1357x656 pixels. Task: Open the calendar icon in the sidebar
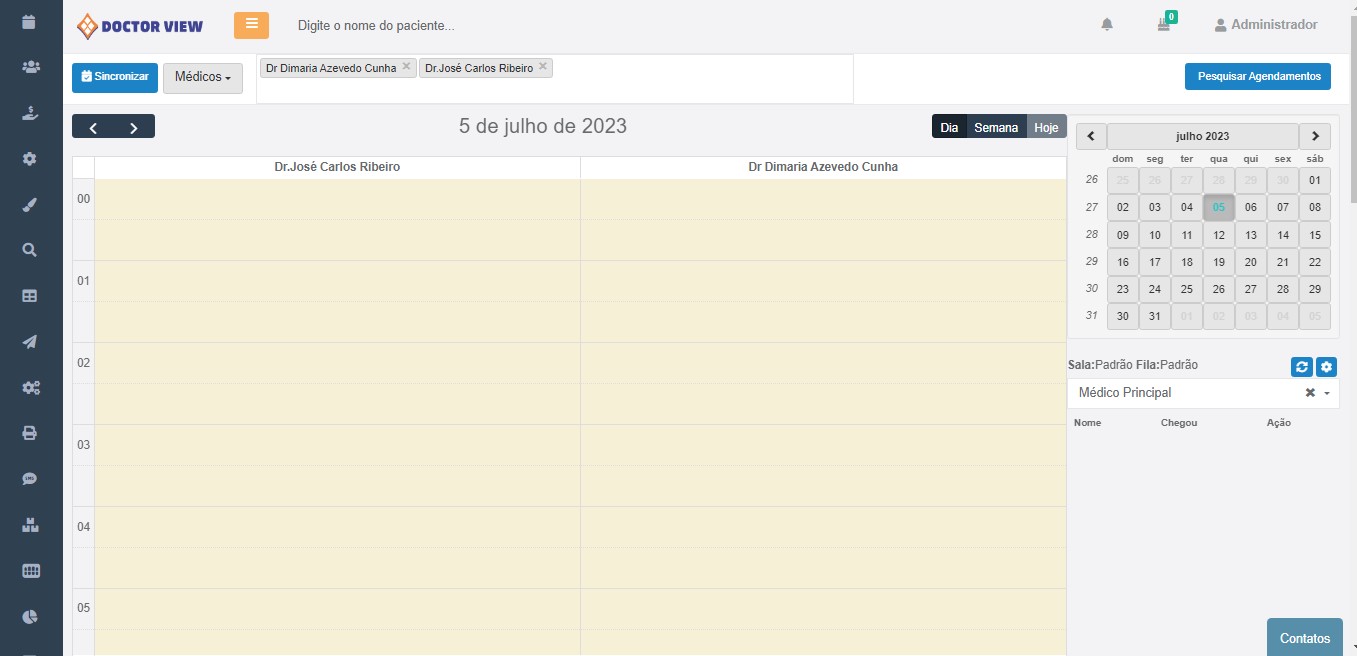[30, 21]
